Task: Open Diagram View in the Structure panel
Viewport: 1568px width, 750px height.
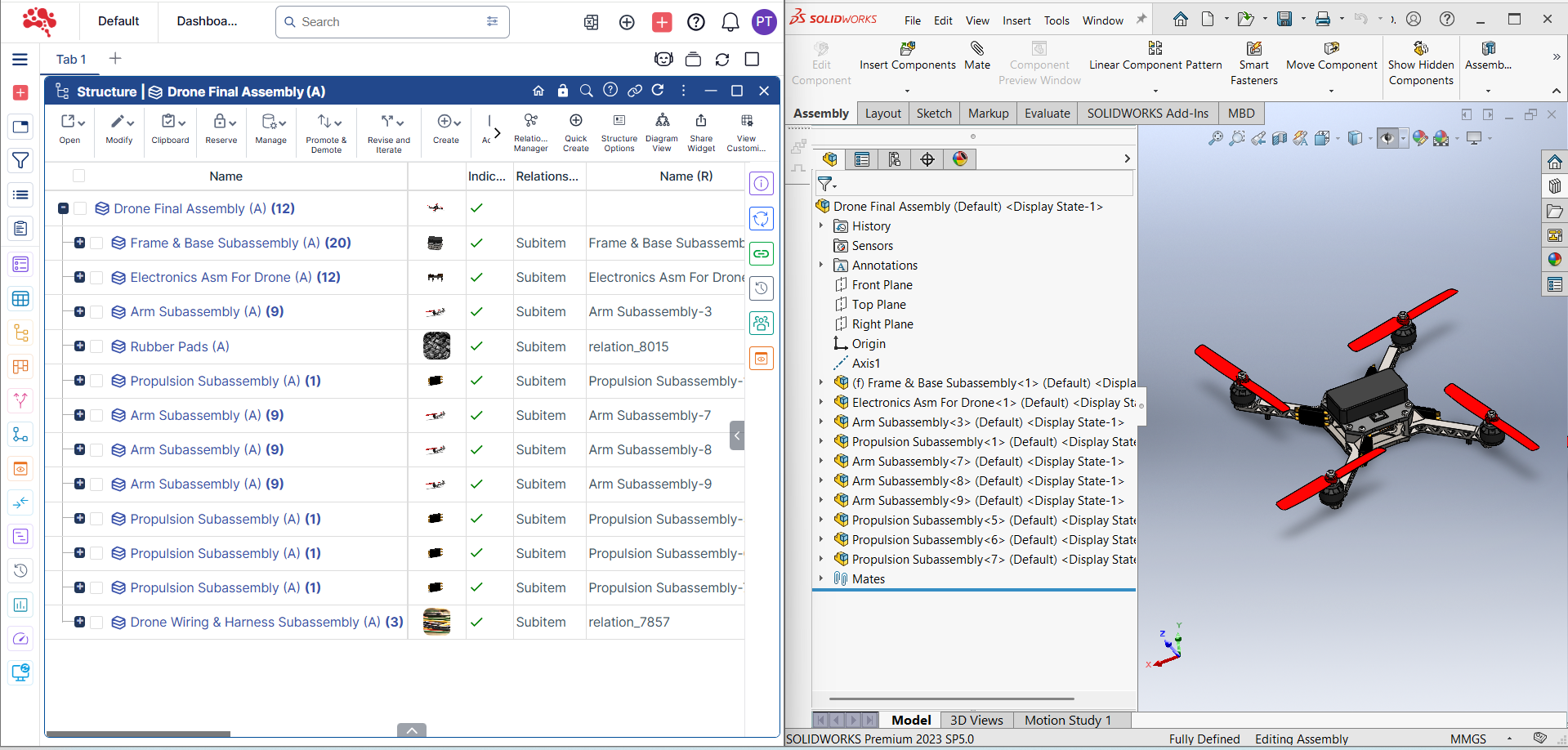Action: (x=661, y=131)
